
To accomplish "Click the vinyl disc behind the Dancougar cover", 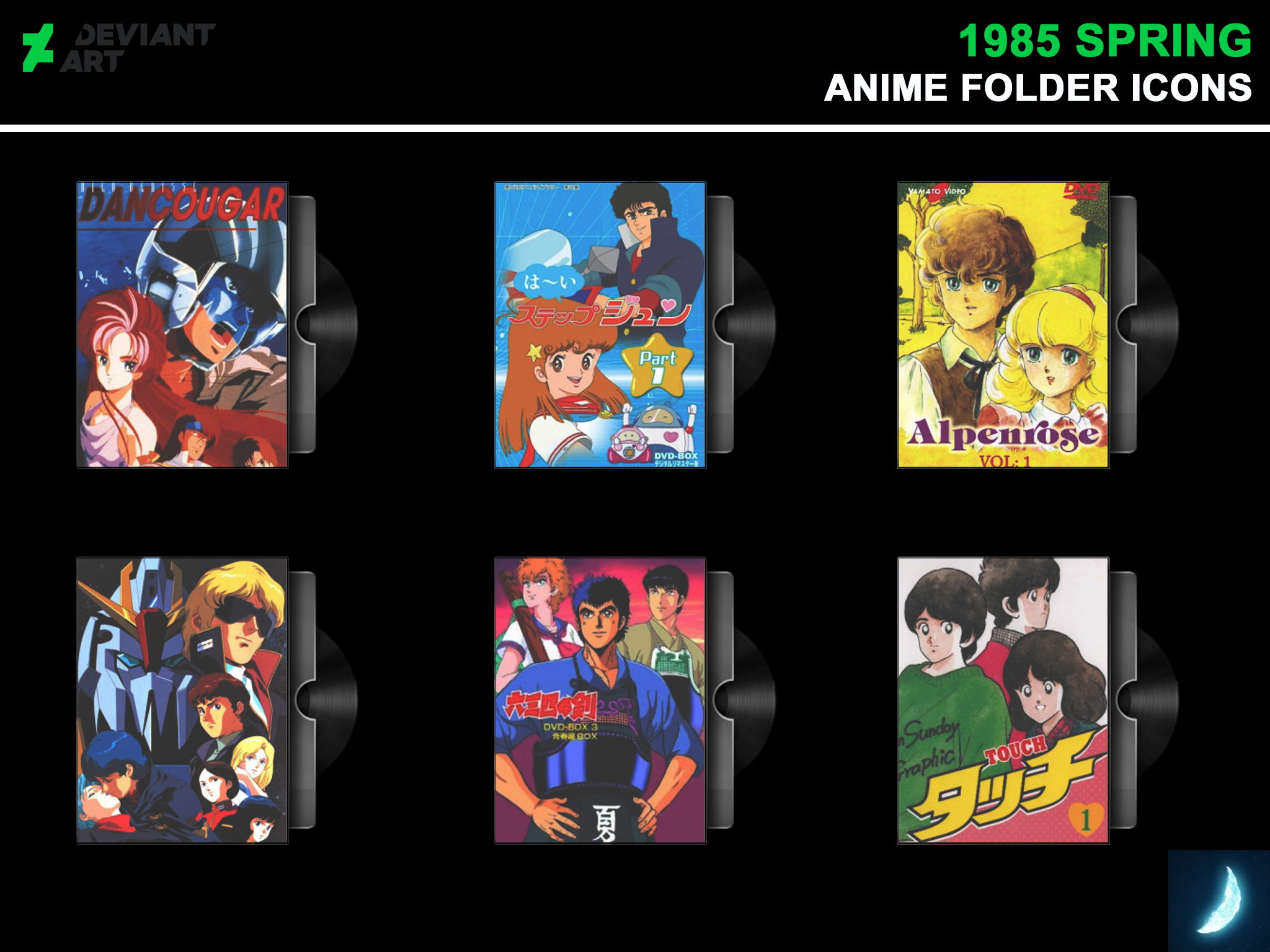I will click(337, 325).
